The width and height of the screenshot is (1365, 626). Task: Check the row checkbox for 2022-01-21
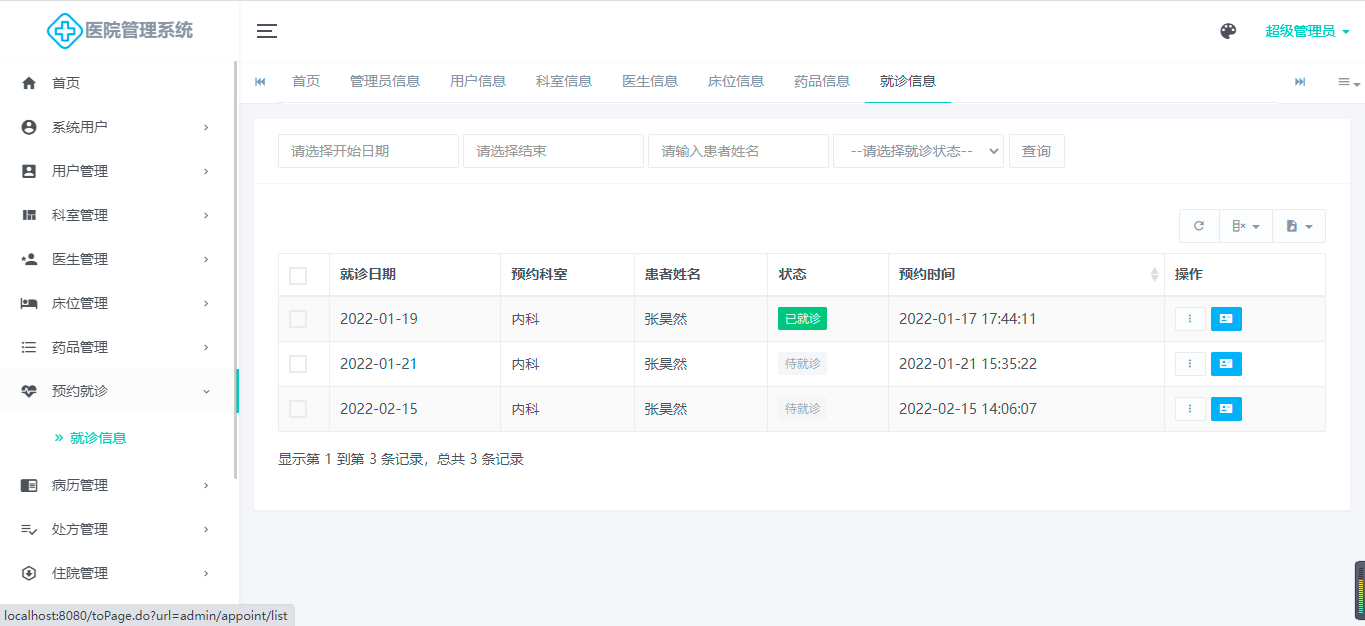(x=298, y=364)
